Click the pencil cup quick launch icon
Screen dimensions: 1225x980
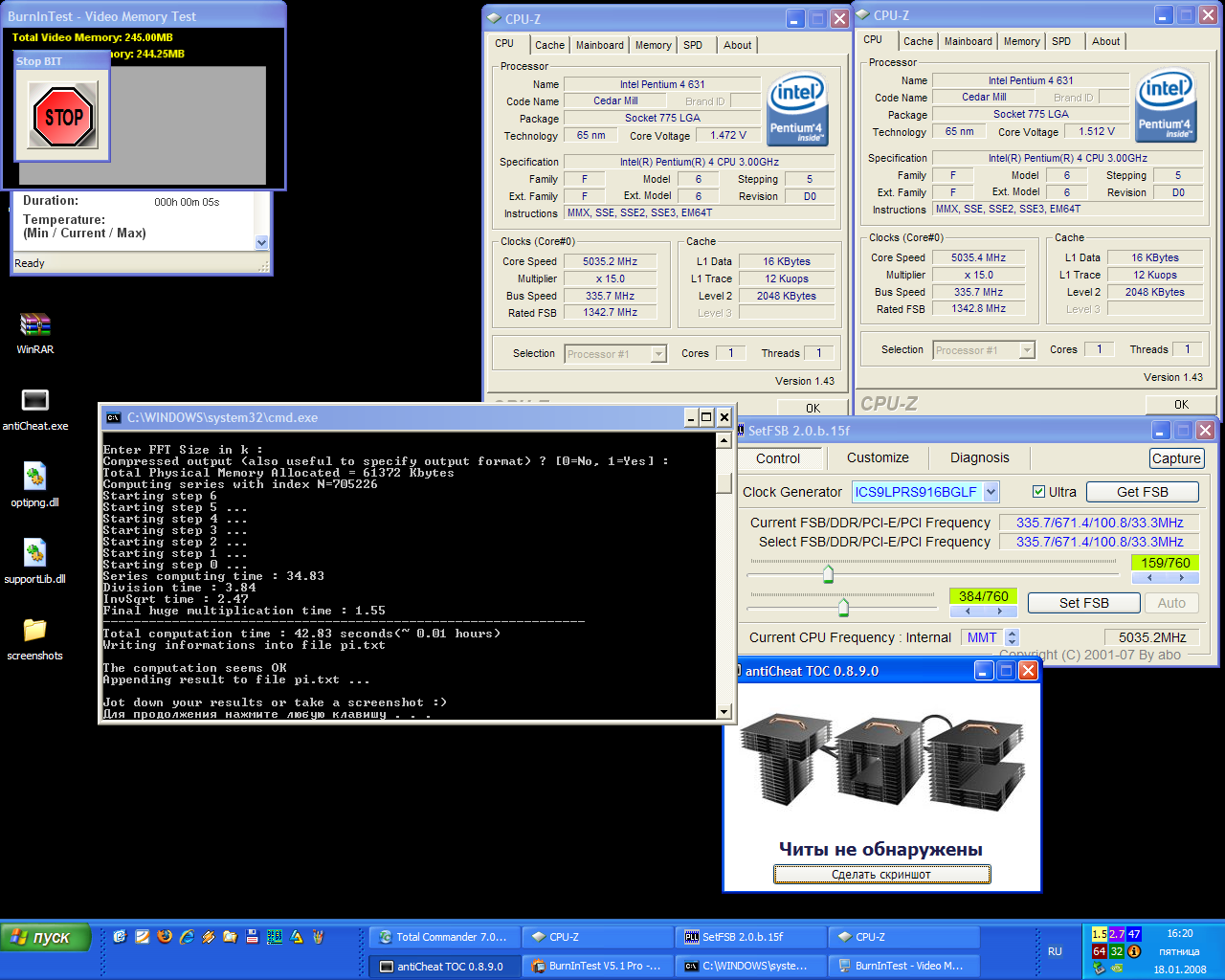point(318,937)
